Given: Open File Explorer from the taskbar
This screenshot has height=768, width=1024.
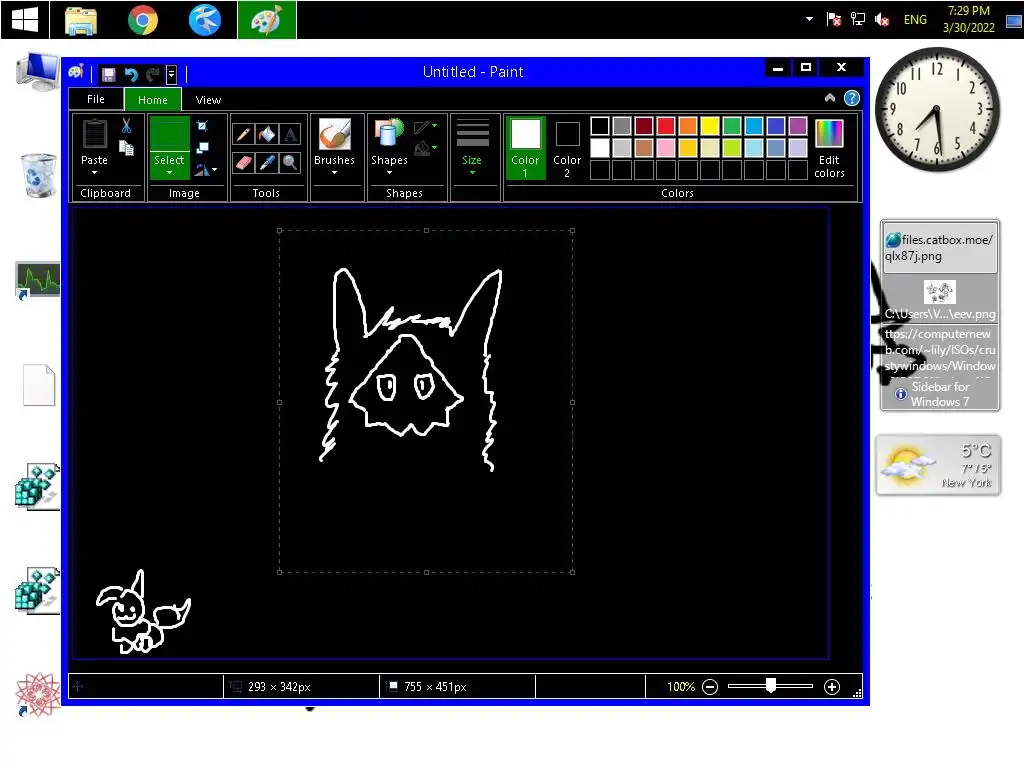Looking at the screenshot, I should tap(81, 20).
